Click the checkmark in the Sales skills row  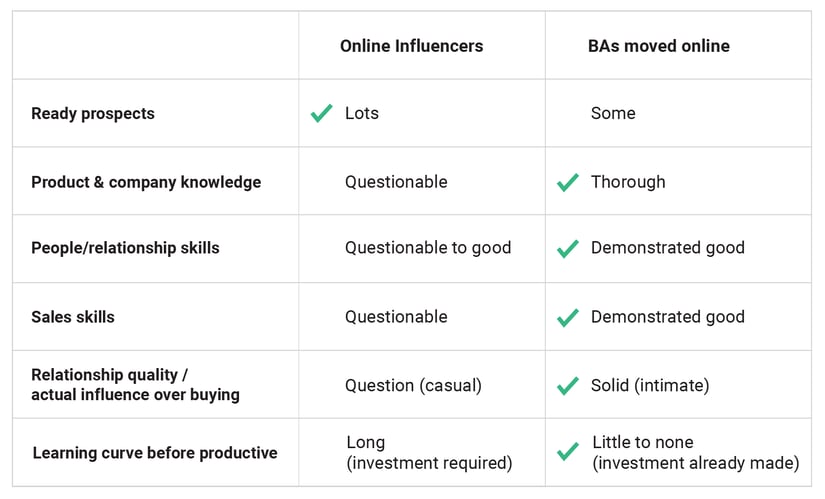coord(568,317)
